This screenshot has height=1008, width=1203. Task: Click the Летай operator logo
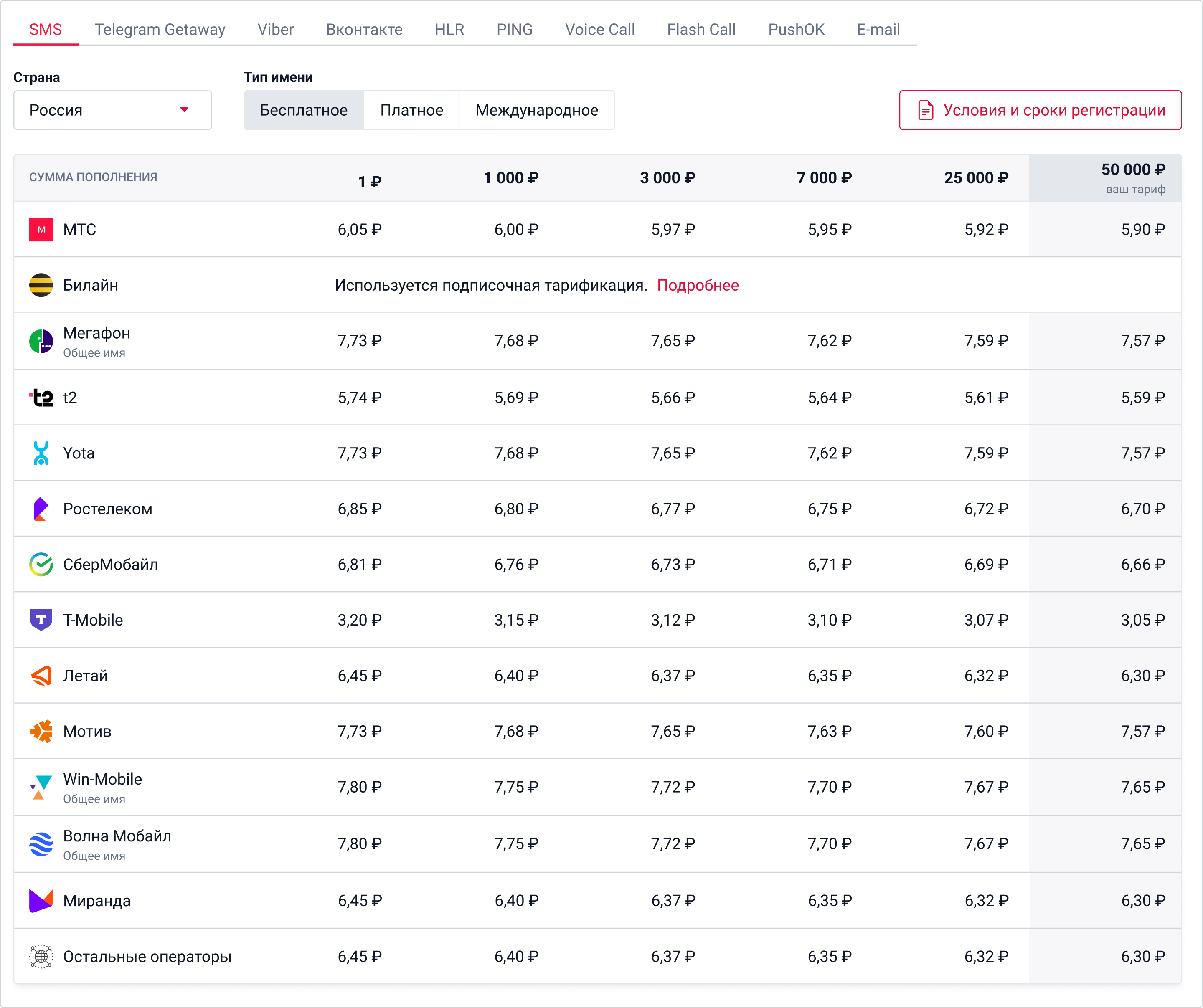point(41,676)
